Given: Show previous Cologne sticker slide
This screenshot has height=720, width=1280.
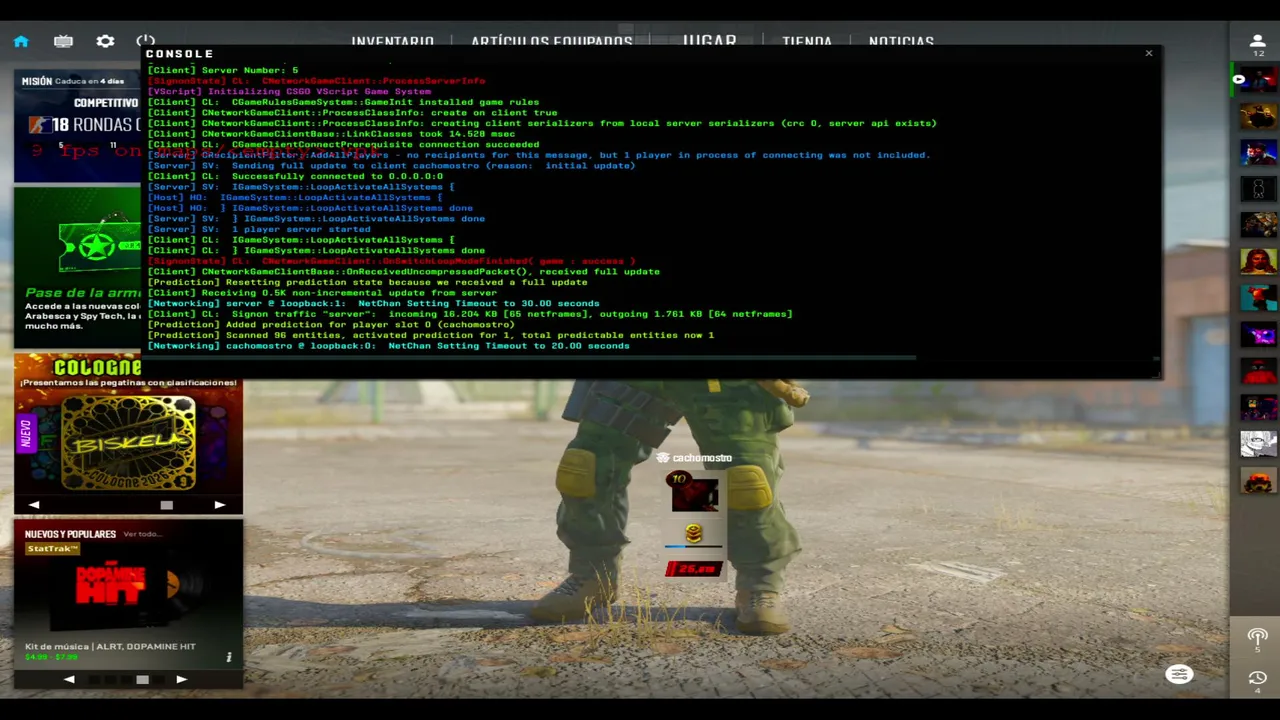Looking at the screenshot, I should (x=34, y=505).
